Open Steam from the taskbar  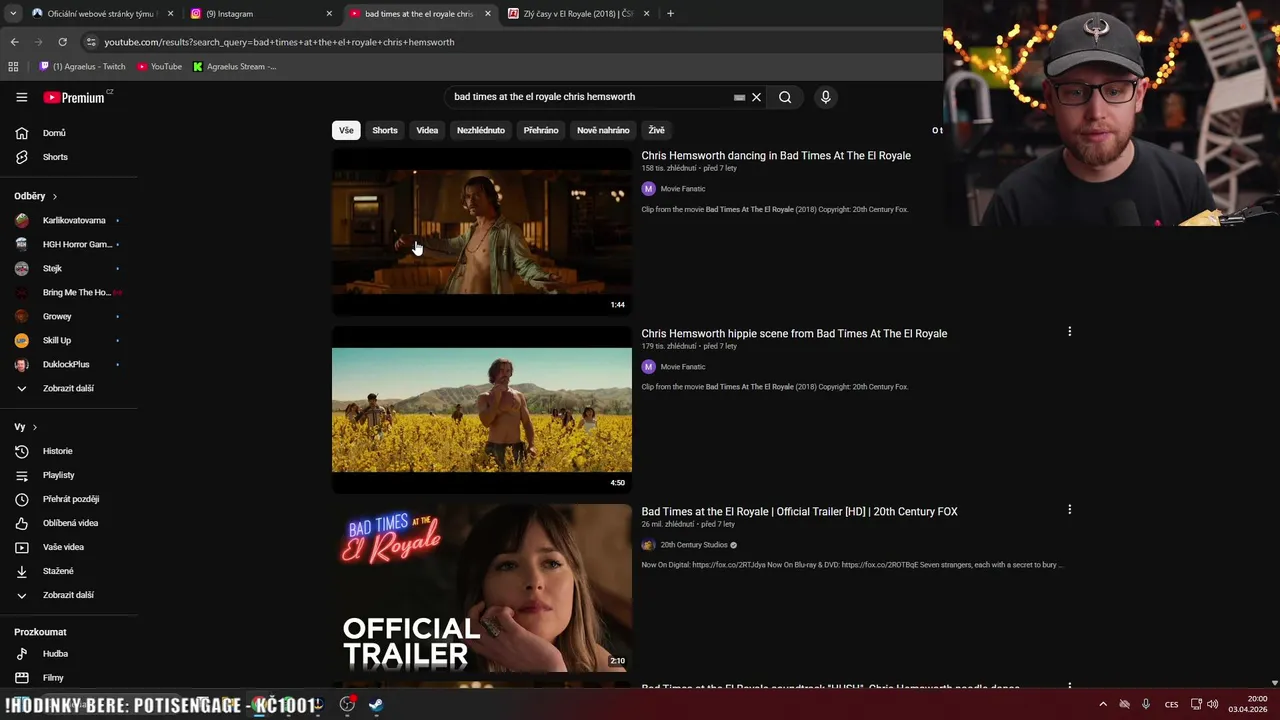(375, 704)
